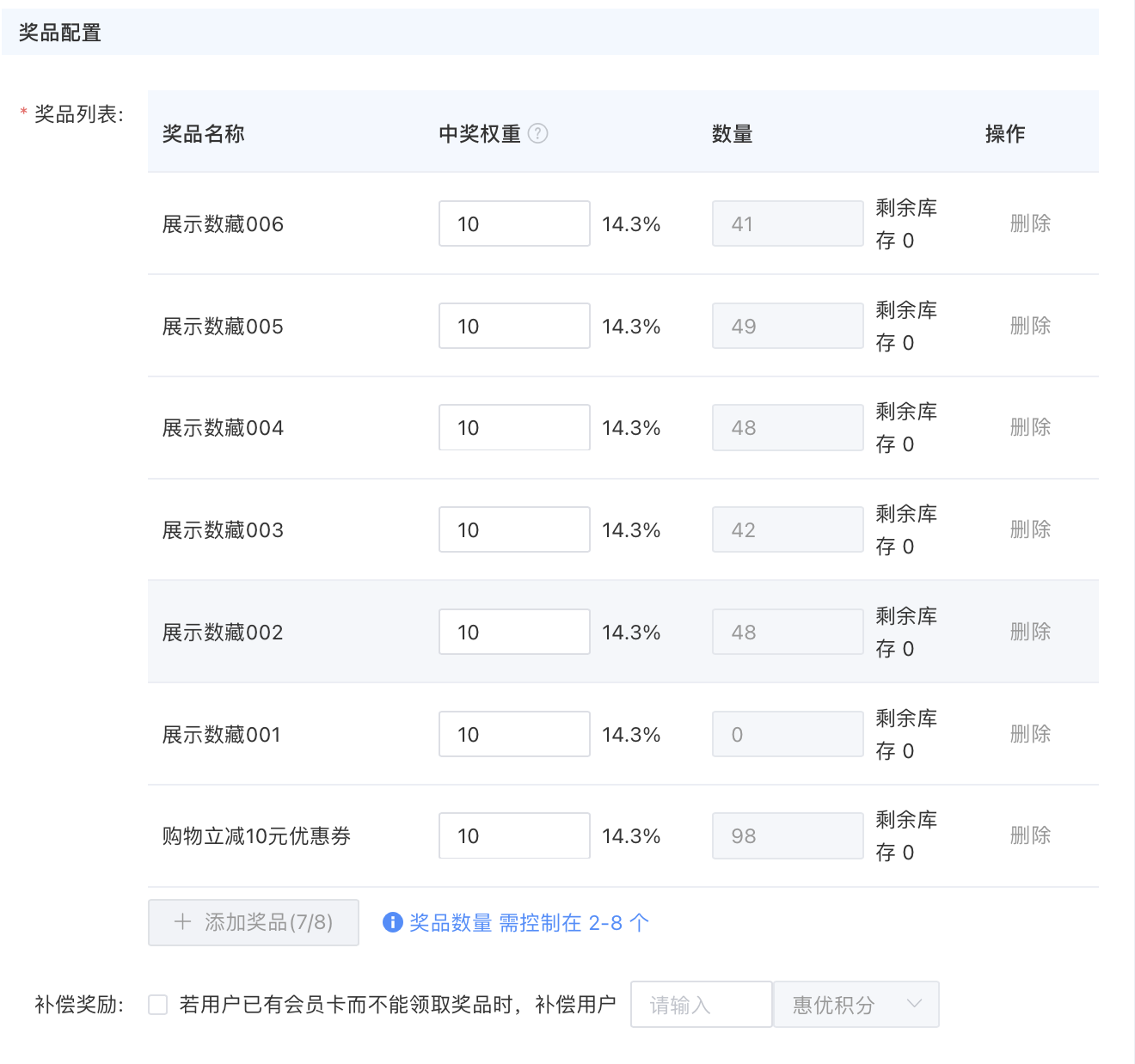
Task: Open the 惠优积分 dropdown
Action: click(856, 1005)
